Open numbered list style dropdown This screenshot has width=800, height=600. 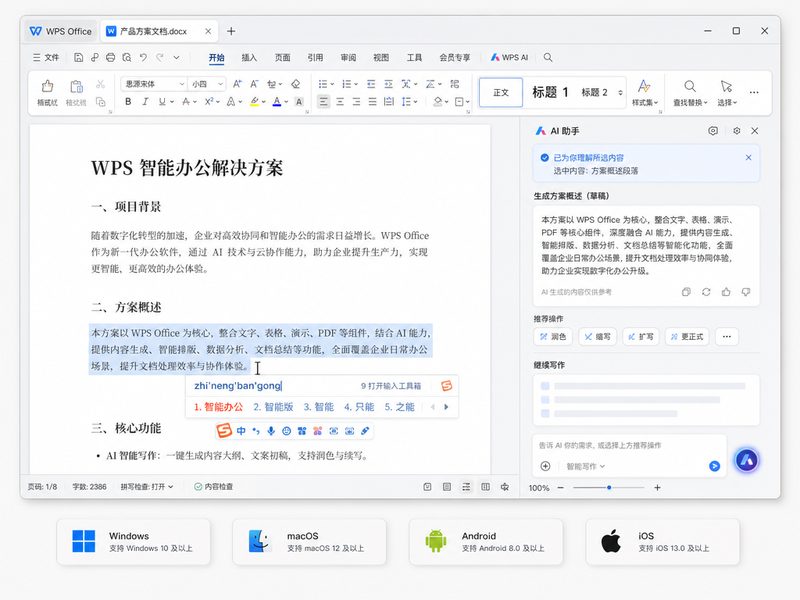(356, 84)
